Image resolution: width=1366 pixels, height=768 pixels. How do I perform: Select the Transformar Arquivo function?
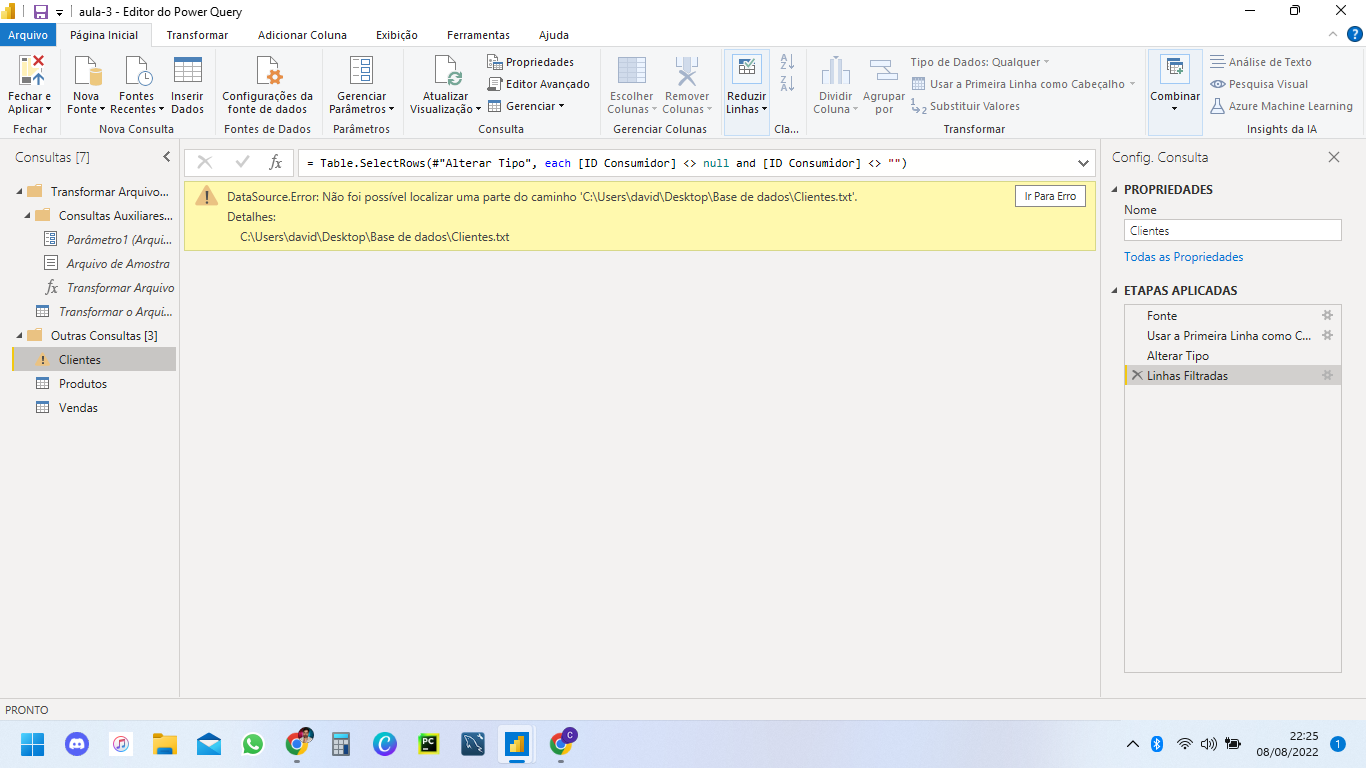pyautogui.click(x=108, y=288)
